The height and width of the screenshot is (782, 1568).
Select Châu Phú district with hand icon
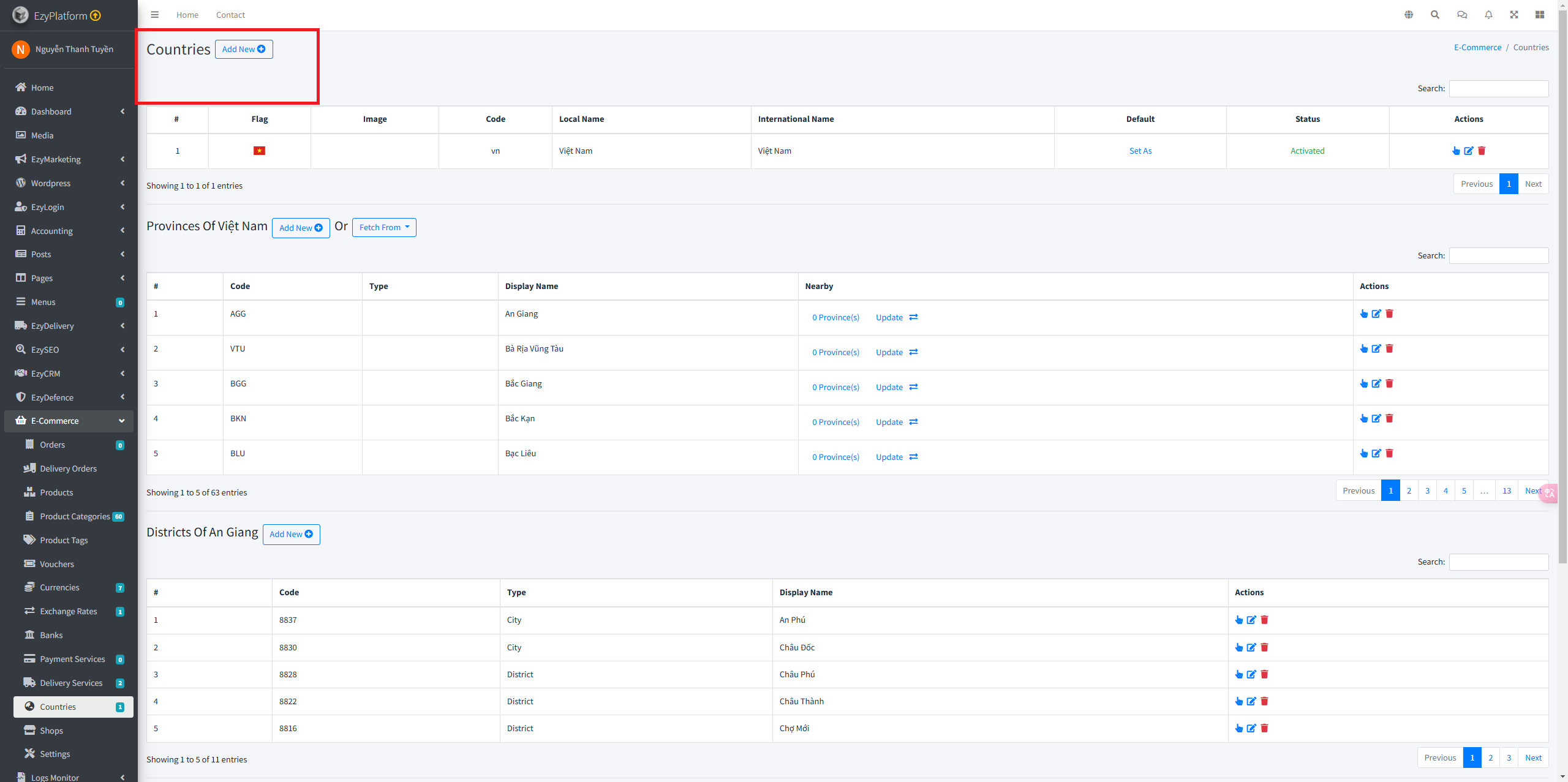(1238, 674)
